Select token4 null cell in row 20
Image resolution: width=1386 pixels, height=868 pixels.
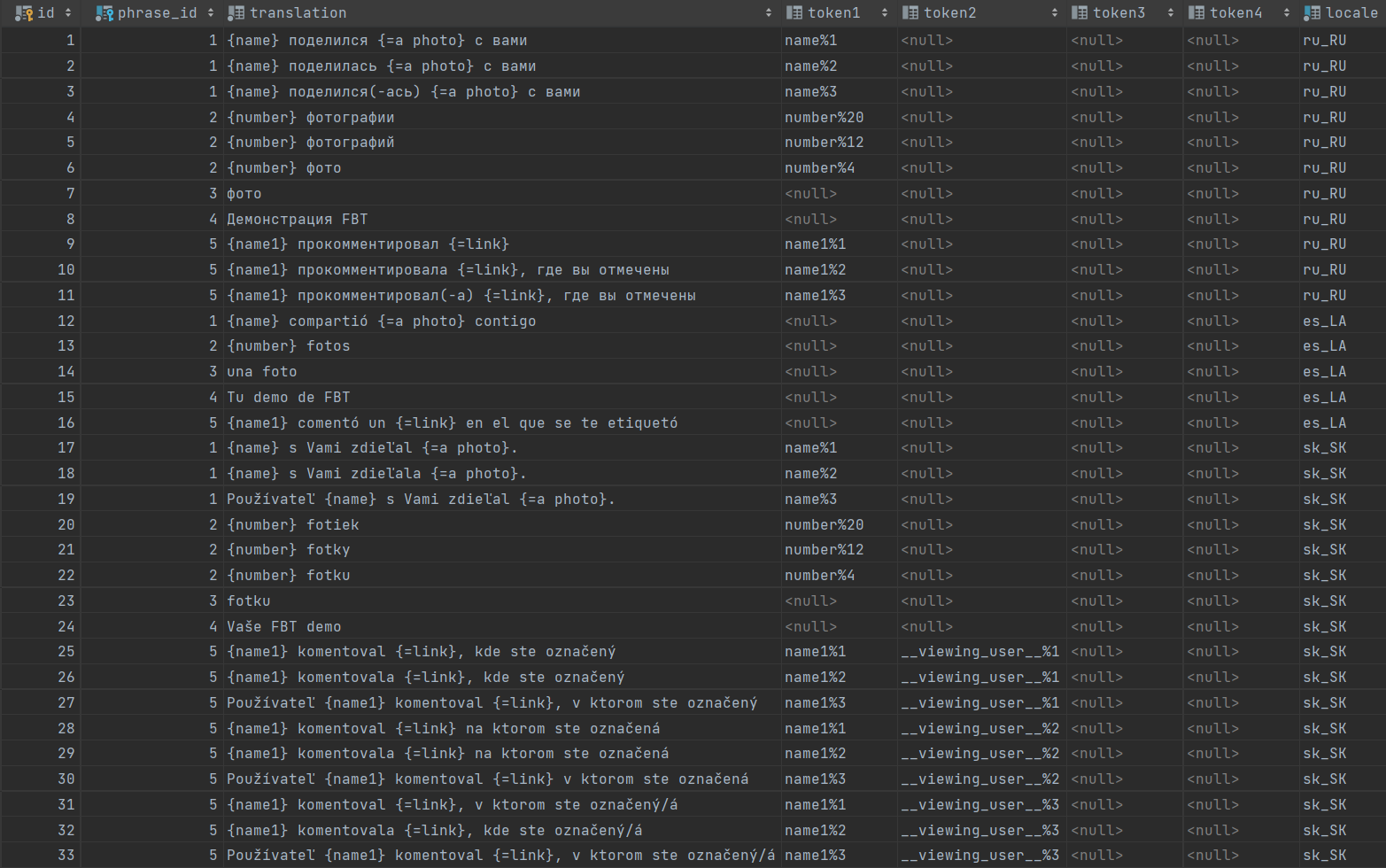point(1241,525)
